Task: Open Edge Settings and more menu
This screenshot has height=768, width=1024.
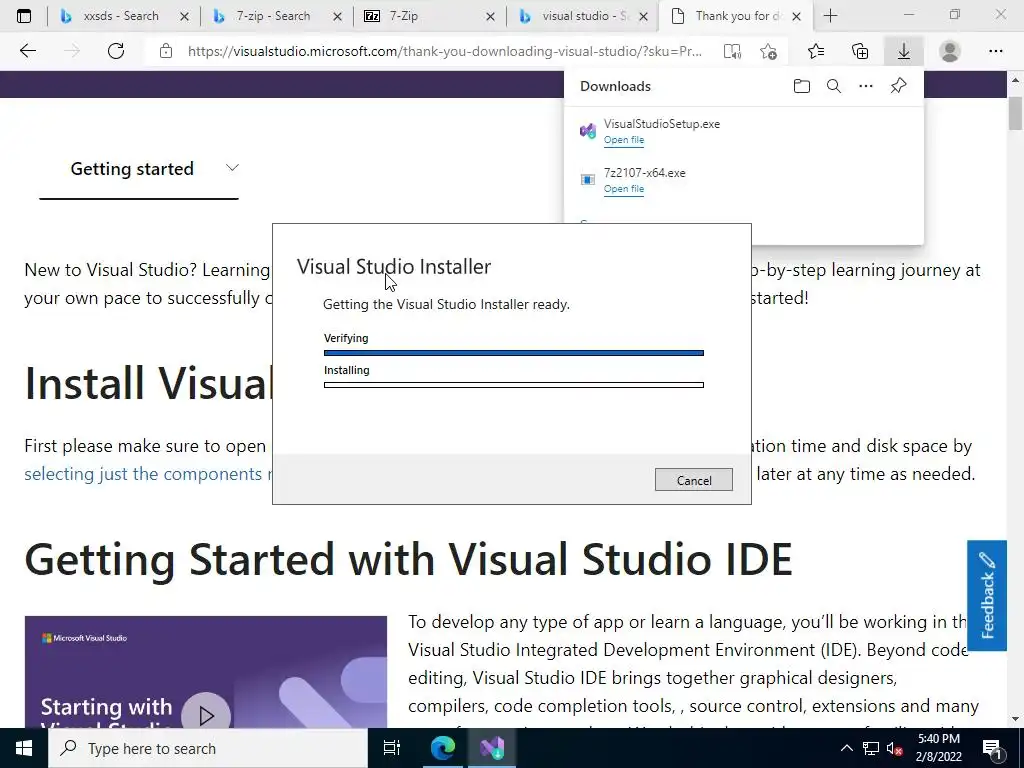Action: (x=995, y=51)
